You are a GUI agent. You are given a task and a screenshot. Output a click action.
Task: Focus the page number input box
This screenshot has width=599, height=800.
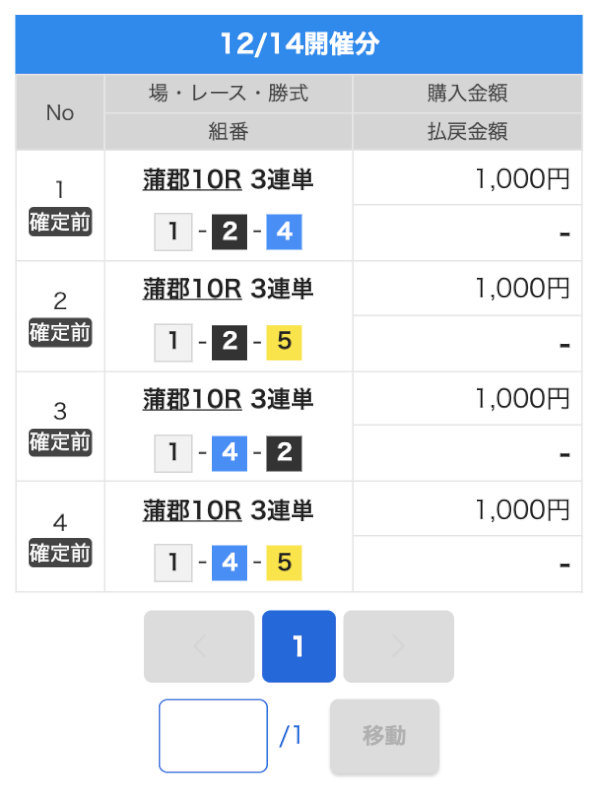pos(213,736)
